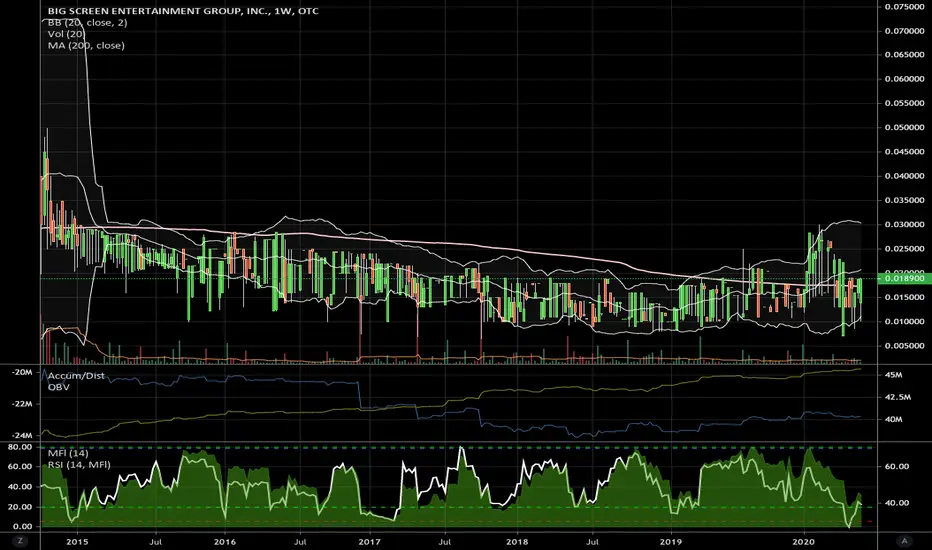Click the Z timezone button below the chart
The image size is (932, 550).
tap(20, 541)
